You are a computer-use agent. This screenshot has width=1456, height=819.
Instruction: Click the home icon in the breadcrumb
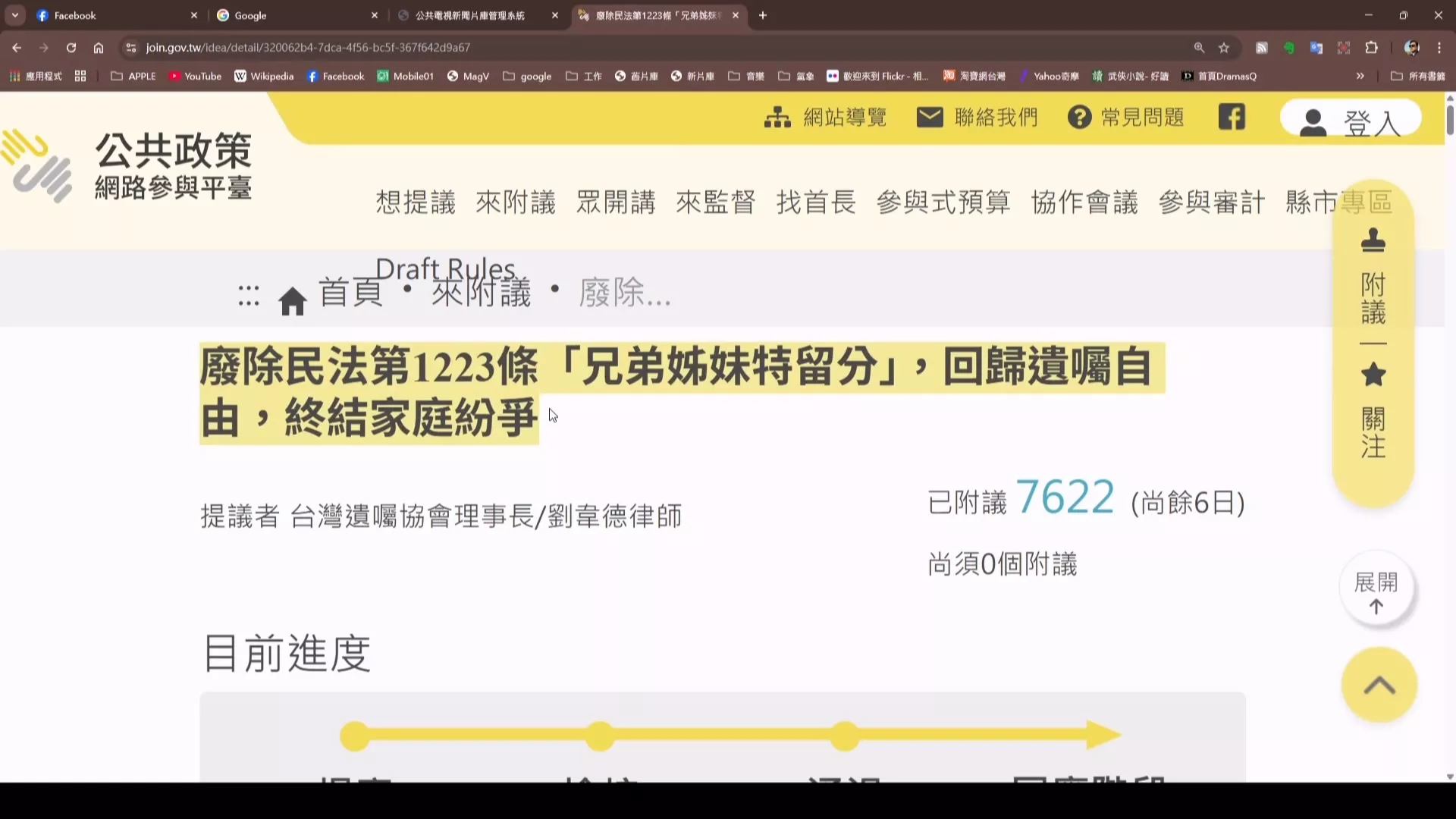(292, 301)
